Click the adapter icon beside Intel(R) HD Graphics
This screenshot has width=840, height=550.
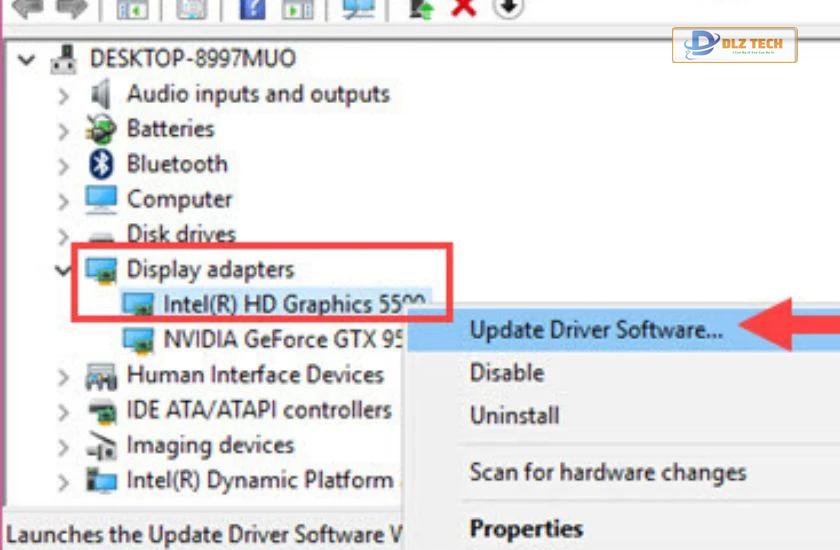pyautogui.click(x=138, y=305)
